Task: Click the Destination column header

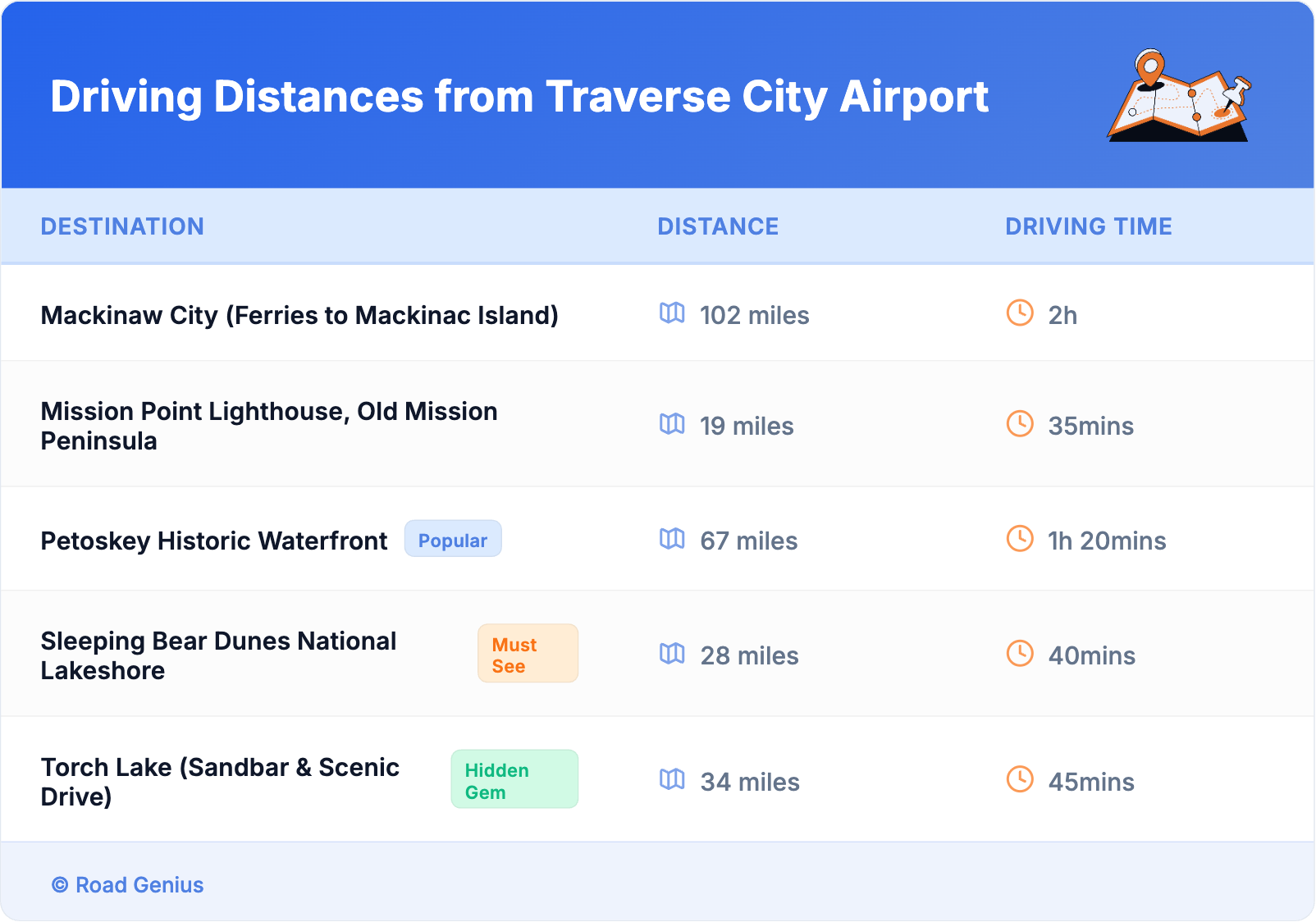Action: pos(122,226)
